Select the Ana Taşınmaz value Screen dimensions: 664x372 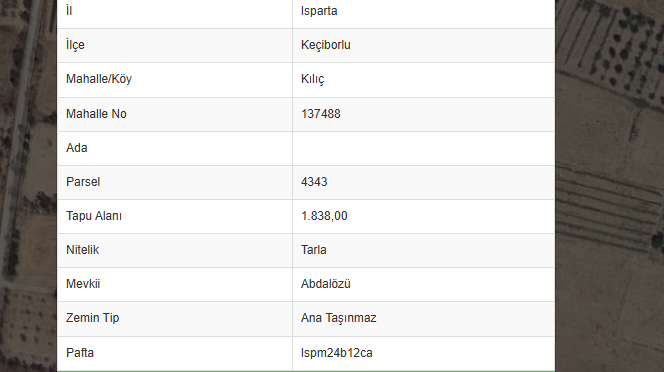(x=338, y=318)
